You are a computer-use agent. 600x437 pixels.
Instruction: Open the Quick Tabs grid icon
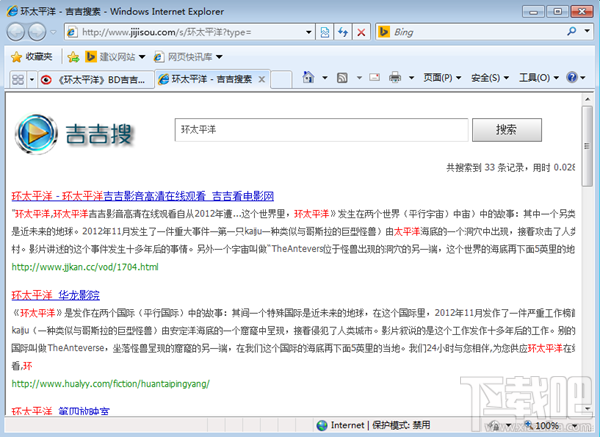click(x=18, y=79)
